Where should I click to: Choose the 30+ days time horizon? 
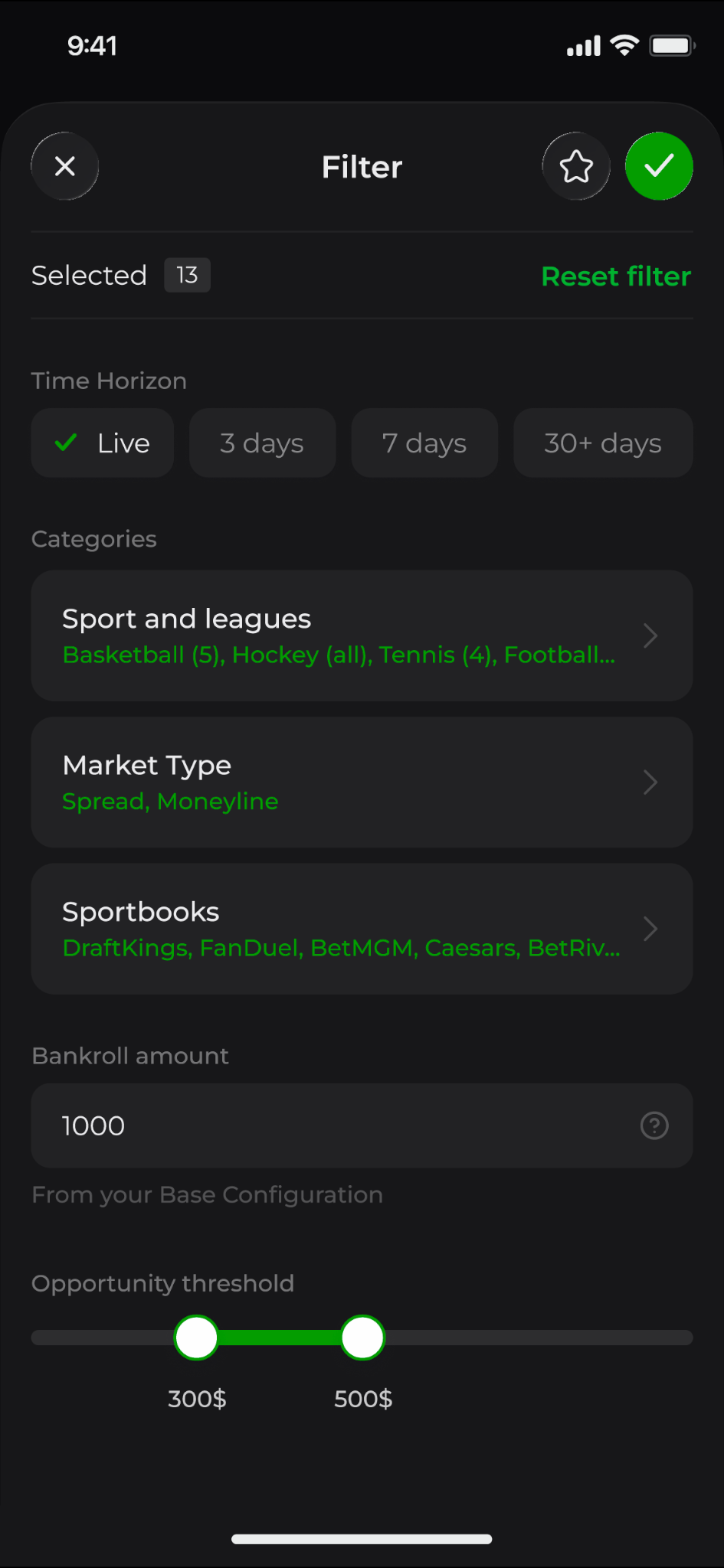point(603,443)
